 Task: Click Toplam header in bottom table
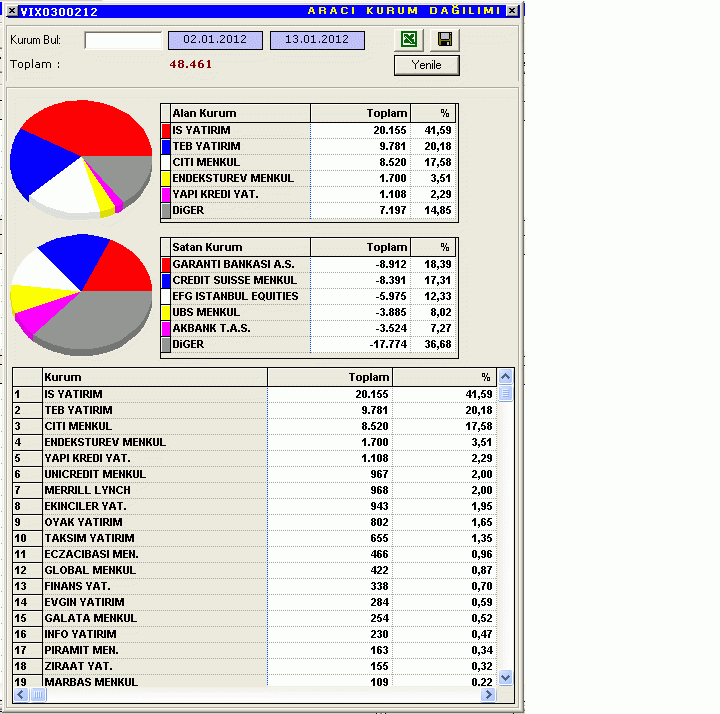330,377
